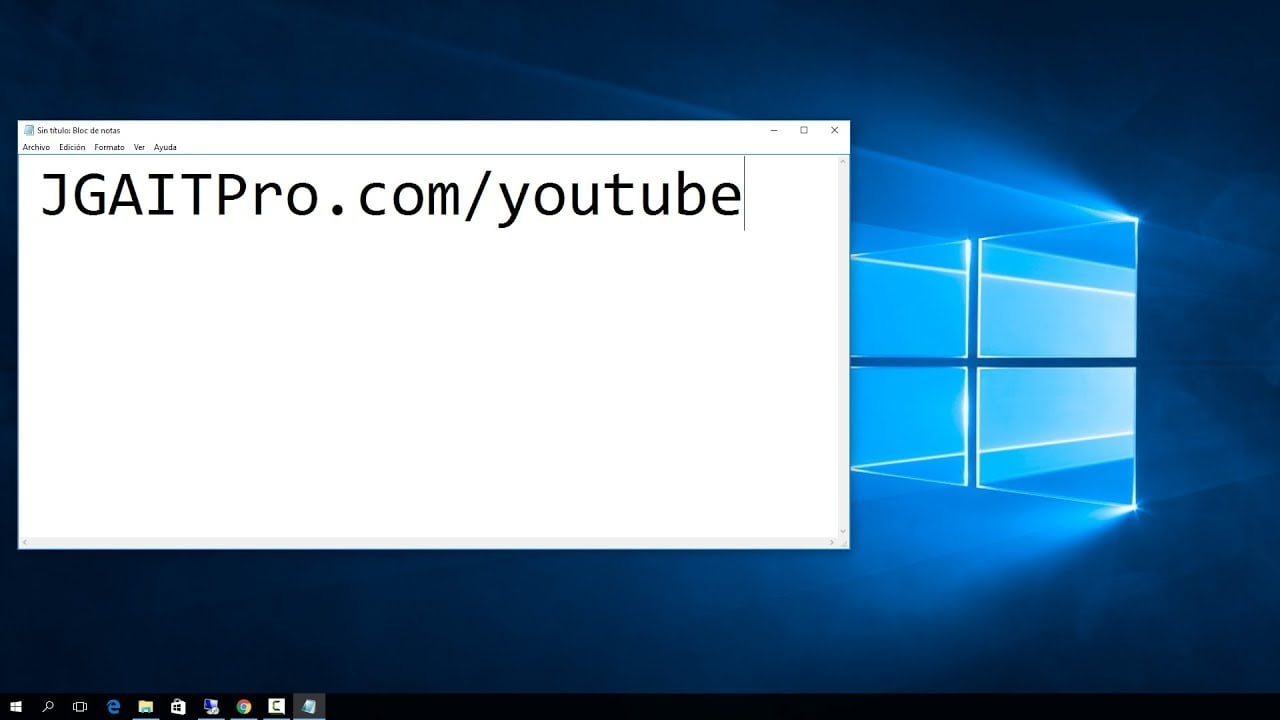Minimize the Bloc de notas window
The height and width of the screenshot is (720, 1280).
coord(774,130)
